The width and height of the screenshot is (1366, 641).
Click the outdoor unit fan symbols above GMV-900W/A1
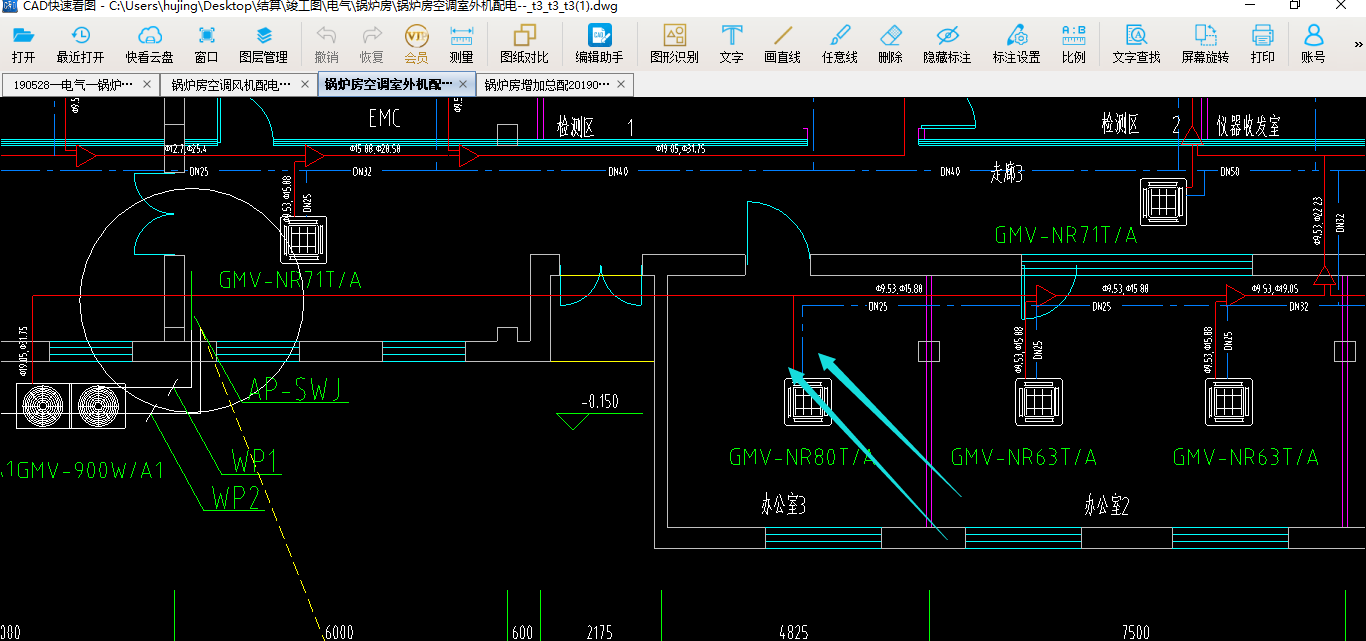pos(71,407)
